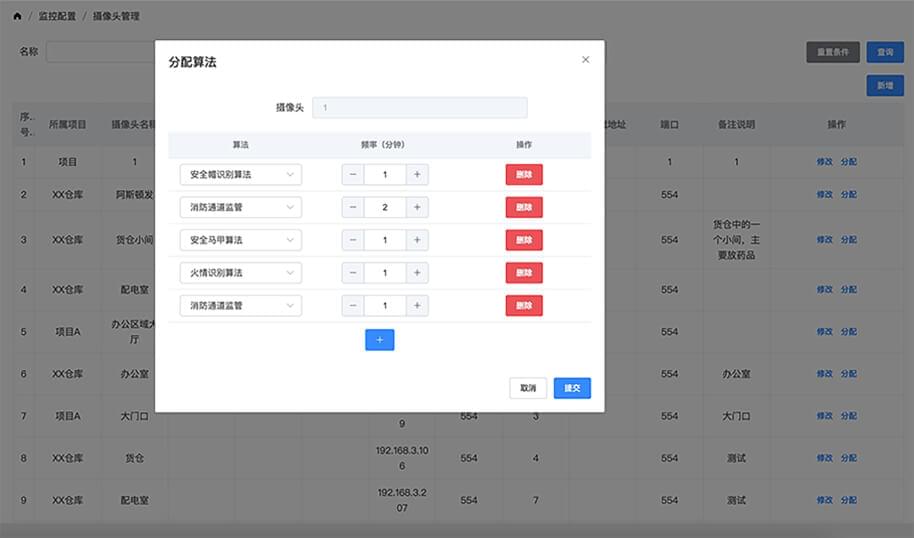Decrease frequency in the 火情识别算法 row
The width and height of the screenshot is (914, 538).
(x=353, y=273)
